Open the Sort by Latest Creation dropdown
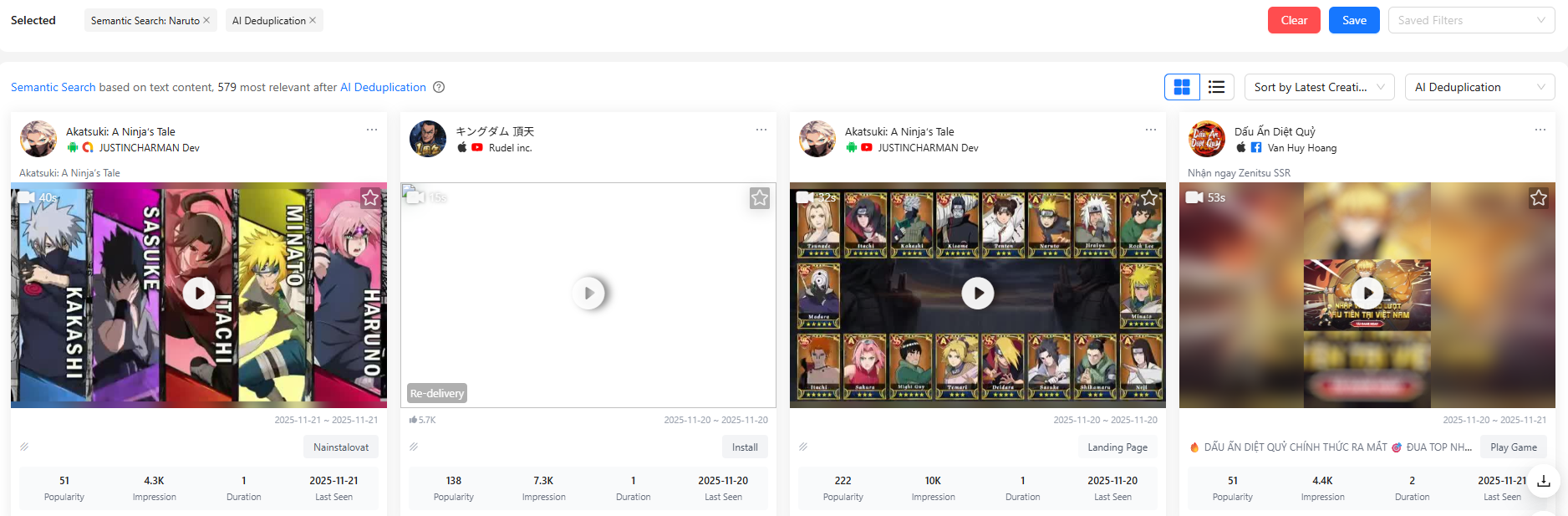 tap(1320, 87)
